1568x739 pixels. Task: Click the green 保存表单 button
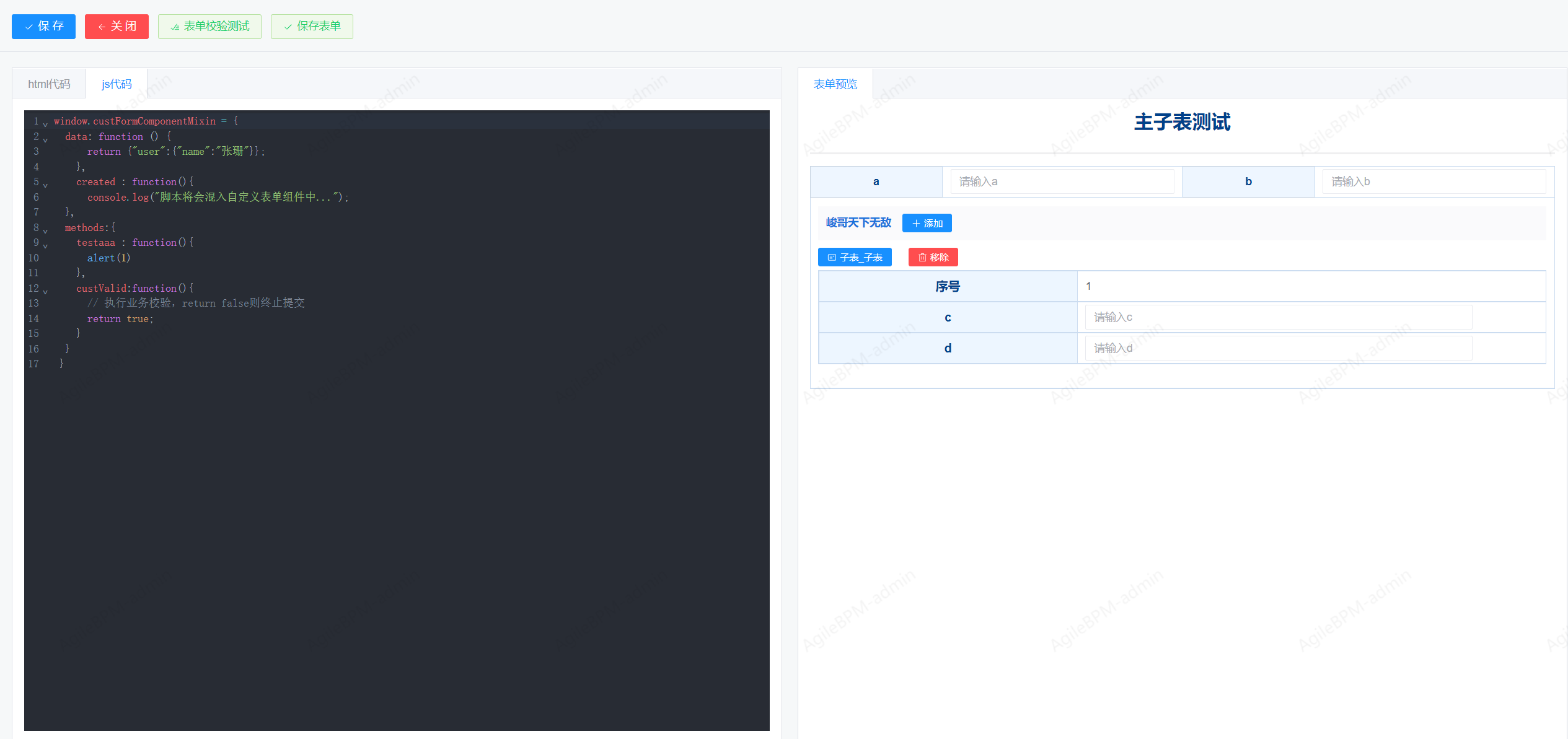pyautogui.click(x=312, y=27)
